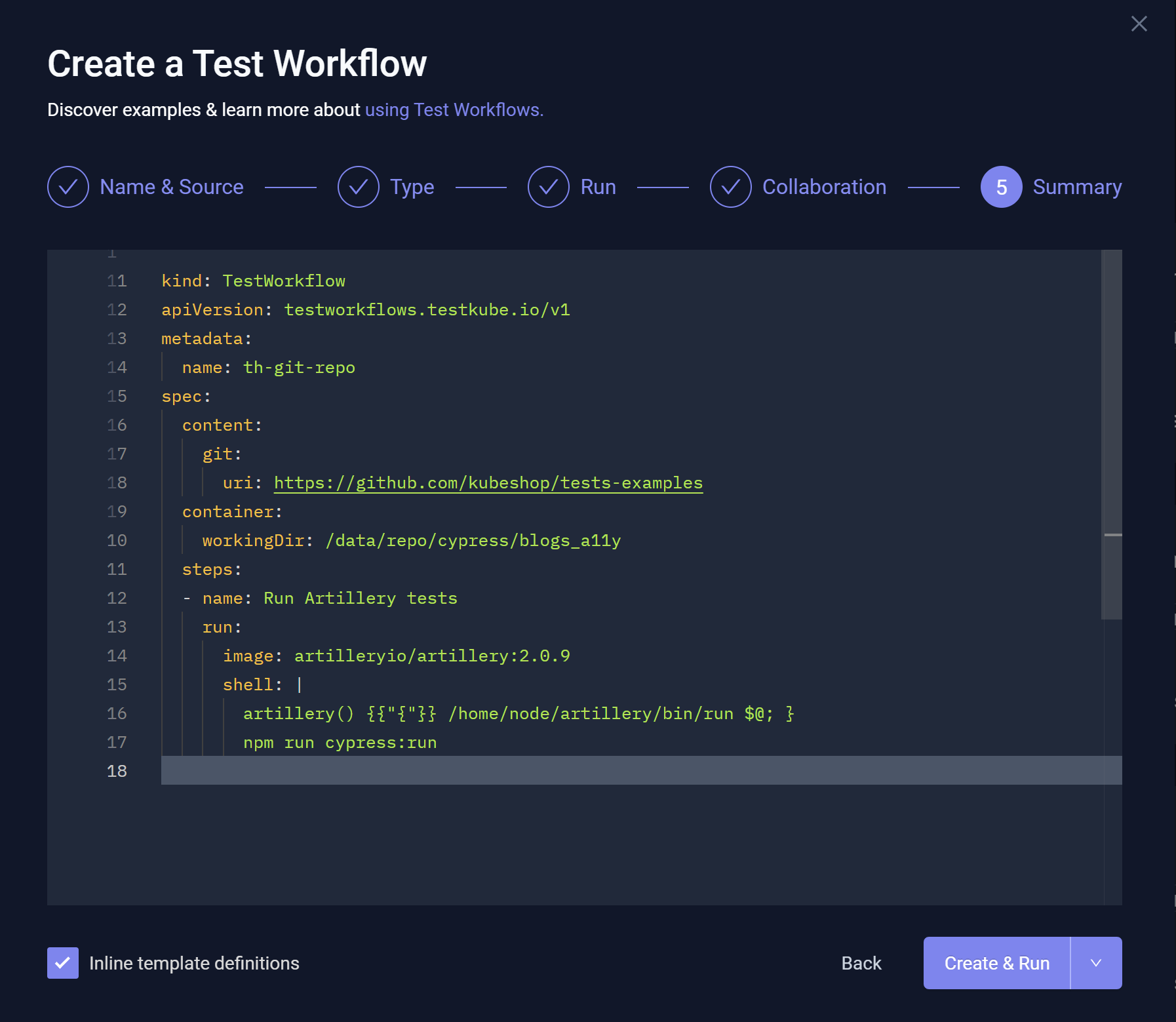Click the chevron icon on Create & Run
The width and height of the screenshot is (1176, 1022).
click(x=1095, y=962)
